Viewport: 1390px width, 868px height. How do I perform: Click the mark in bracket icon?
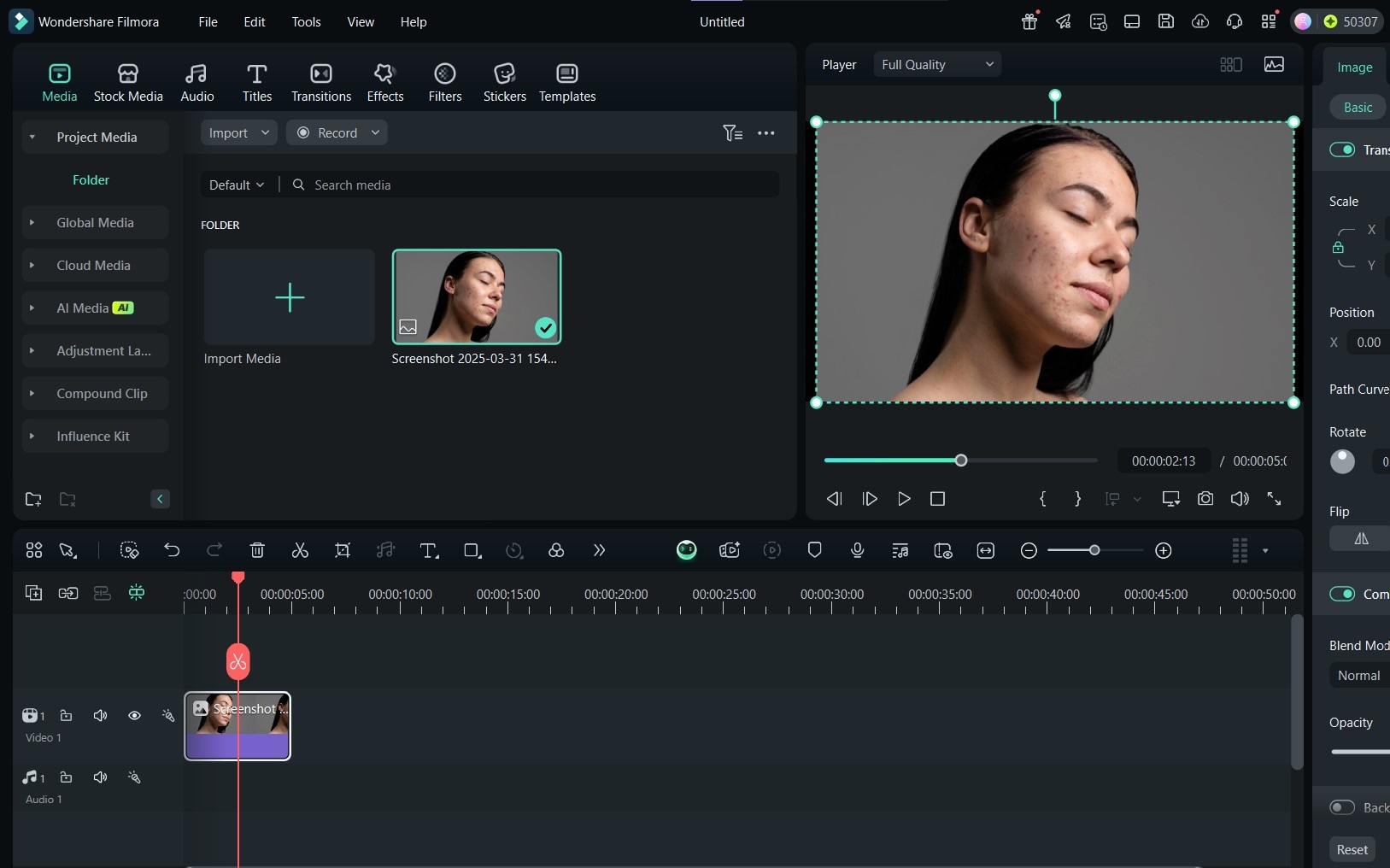click(x=1042, y=499)
